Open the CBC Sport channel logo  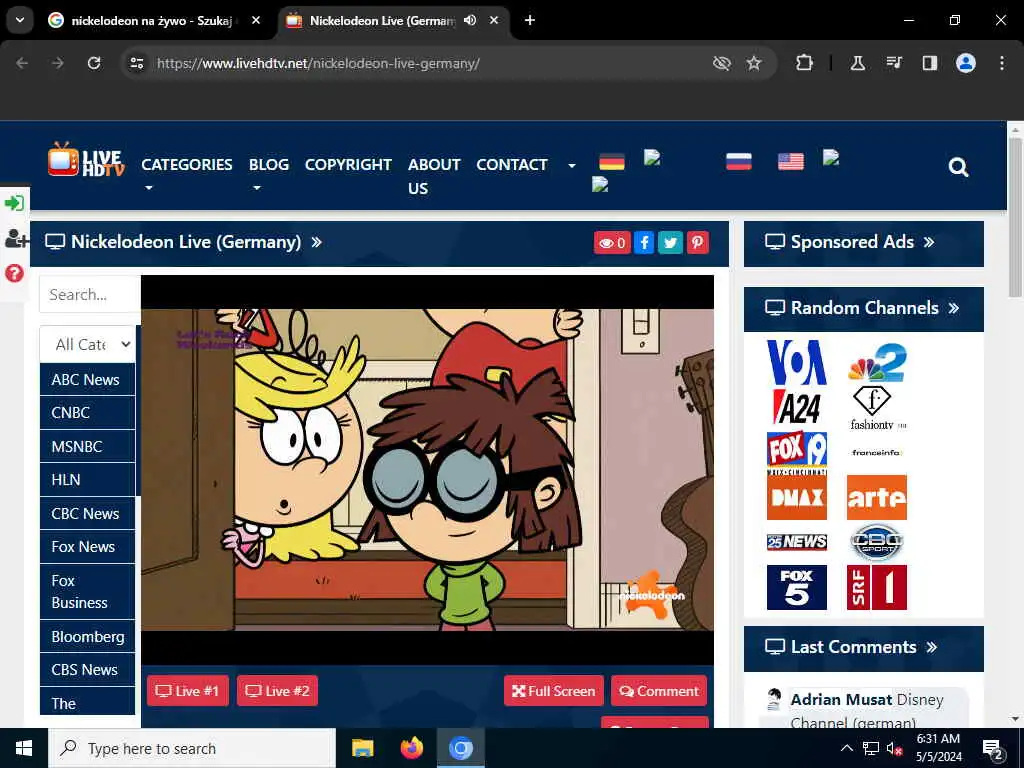[876, 542]
